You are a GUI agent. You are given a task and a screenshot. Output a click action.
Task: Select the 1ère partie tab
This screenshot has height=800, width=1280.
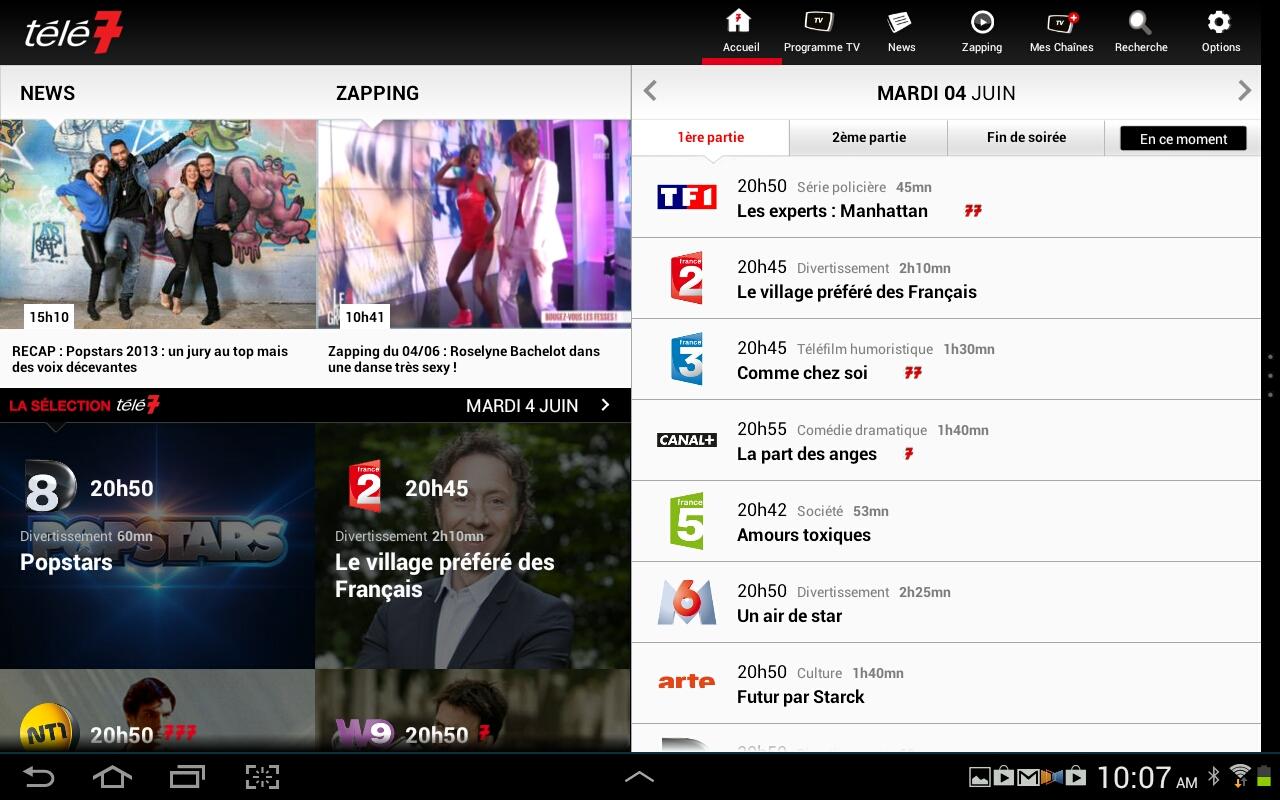pos(711,138)
